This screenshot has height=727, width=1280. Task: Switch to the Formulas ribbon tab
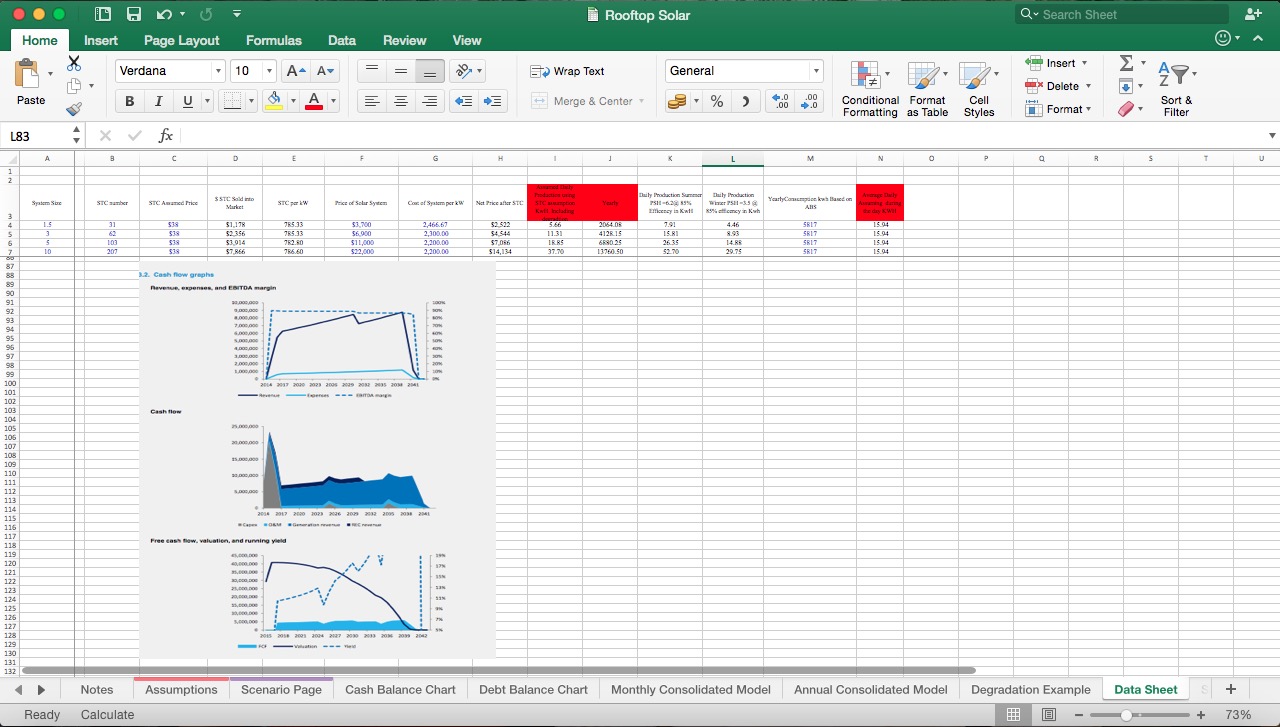273,40
